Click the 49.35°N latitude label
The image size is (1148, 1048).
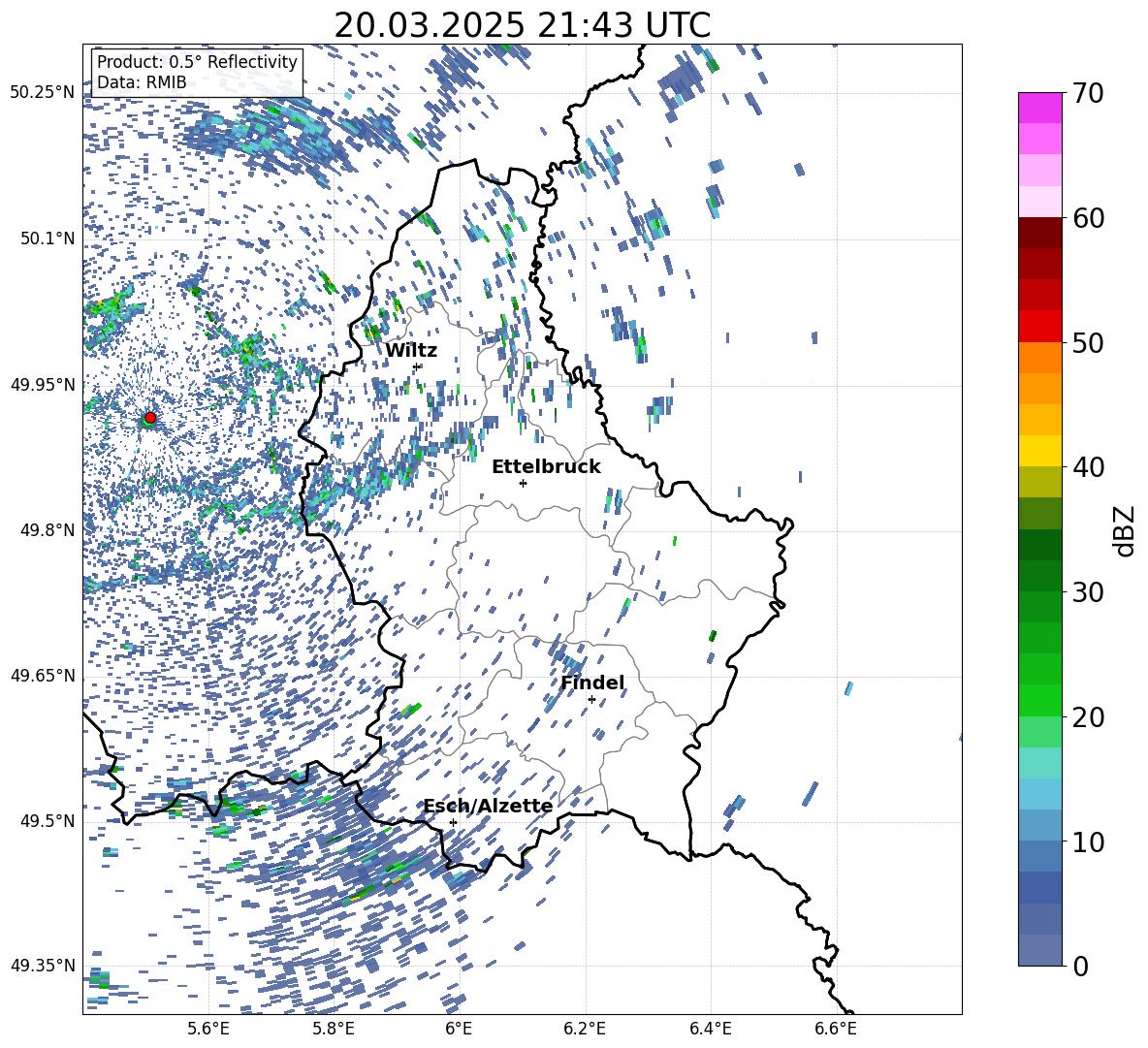click(x=44, y=966)
